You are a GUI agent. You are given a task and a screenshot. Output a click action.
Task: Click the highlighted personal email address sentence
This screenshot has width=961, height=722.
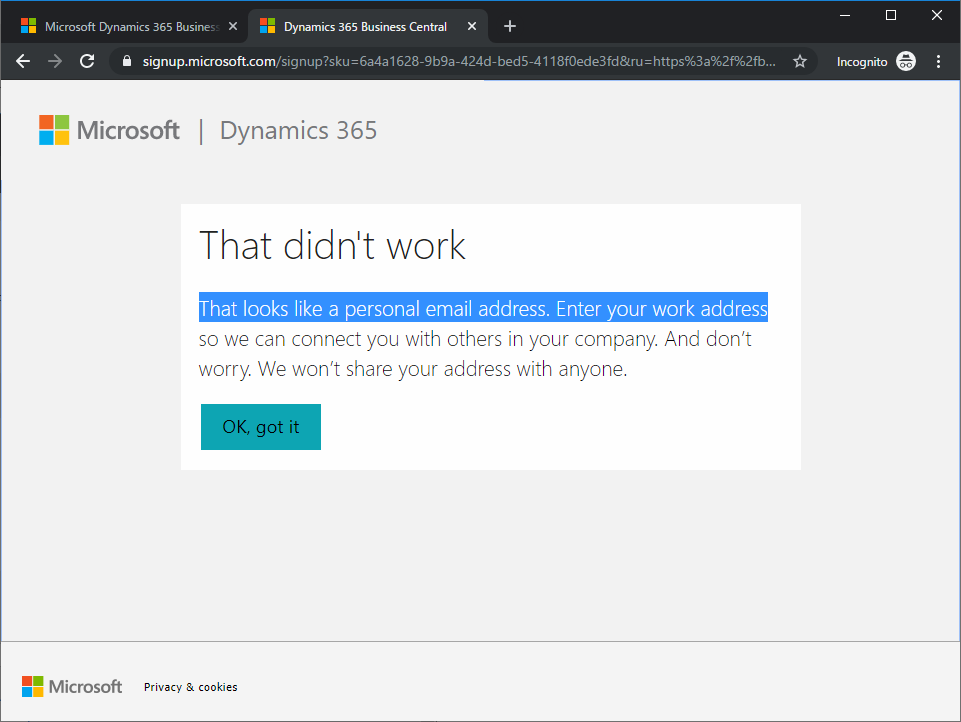pos(483,308)
